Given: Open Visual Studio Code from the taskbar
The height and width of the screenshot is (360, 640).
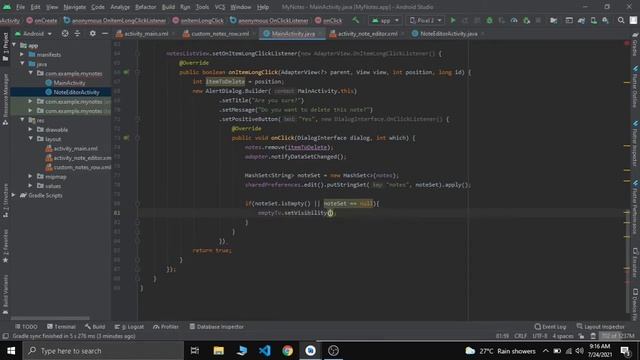Looking at the screenshot, I should coord(264,351).
